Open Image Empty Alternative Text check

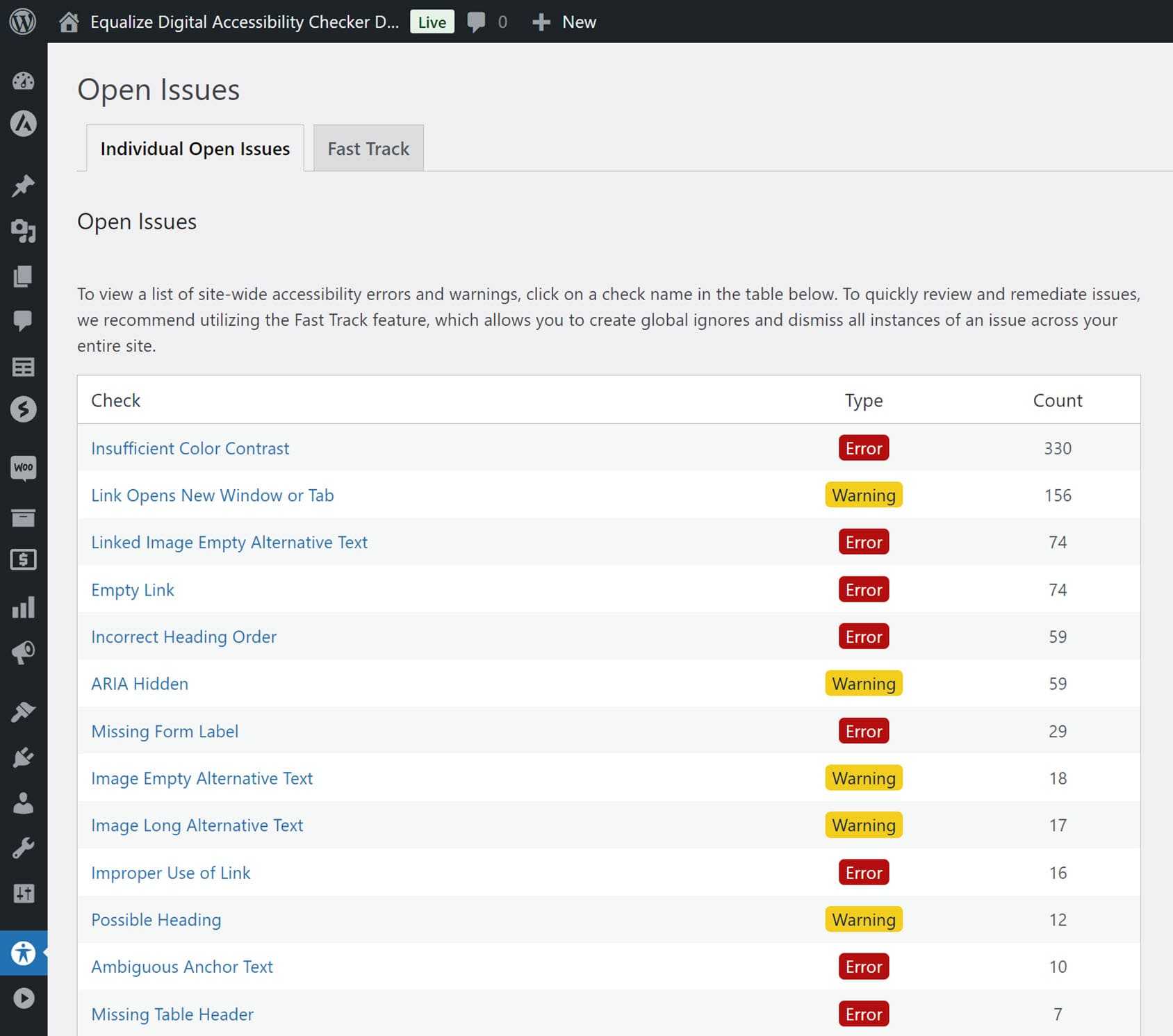click(x=202, y=778)
